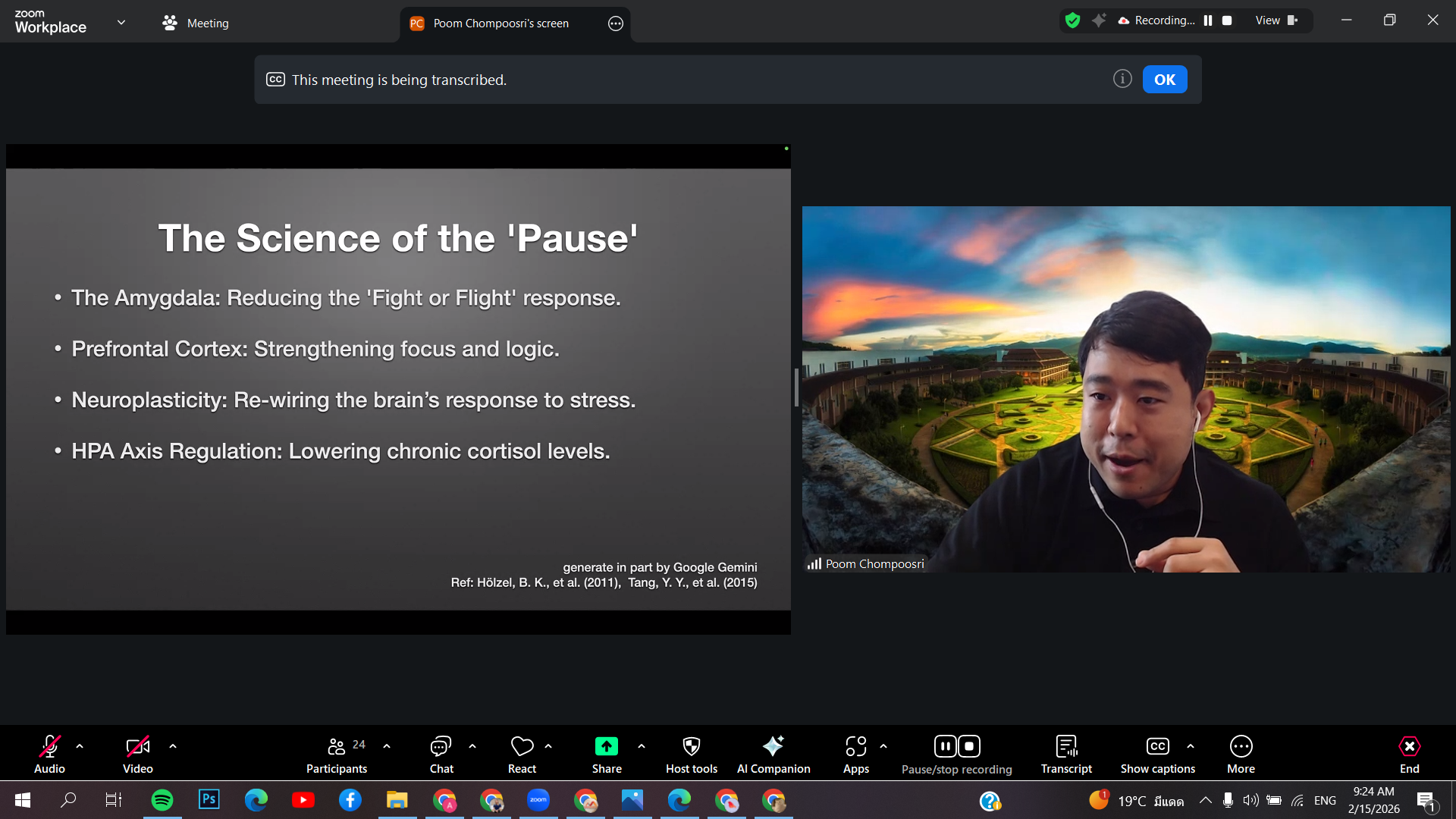Viewport: 1456px width, 819px height.
Task: Switch to the Meeting tab
Action: point(196,23)
